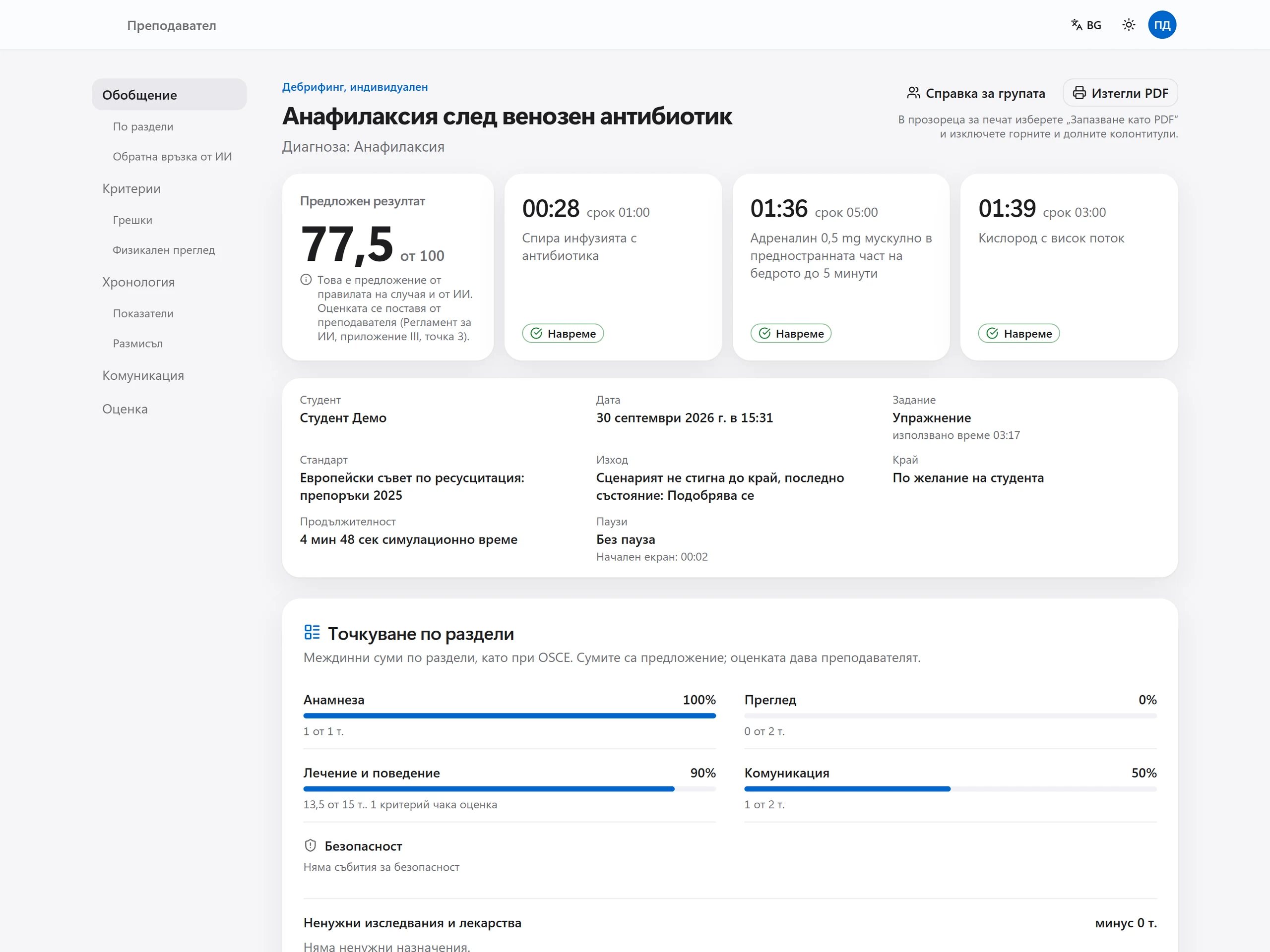Click the По желание на студента value

point(968,478)
